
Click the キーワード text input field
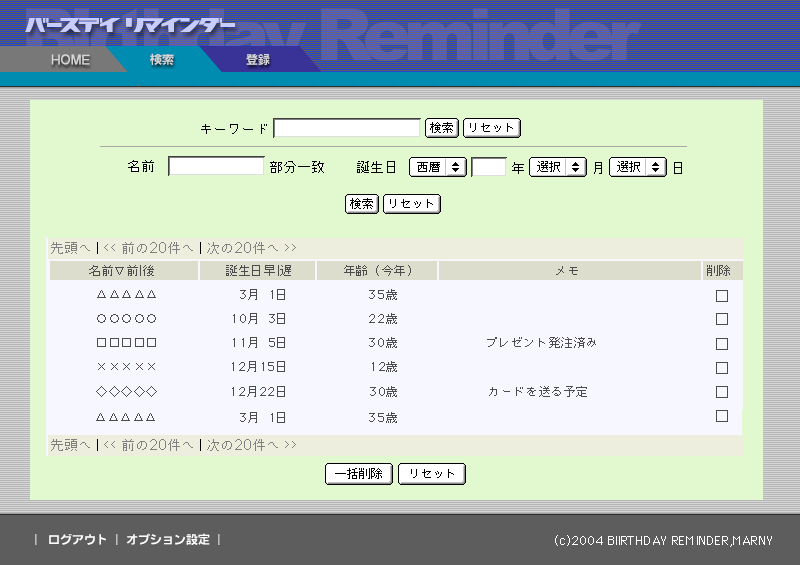347,128
